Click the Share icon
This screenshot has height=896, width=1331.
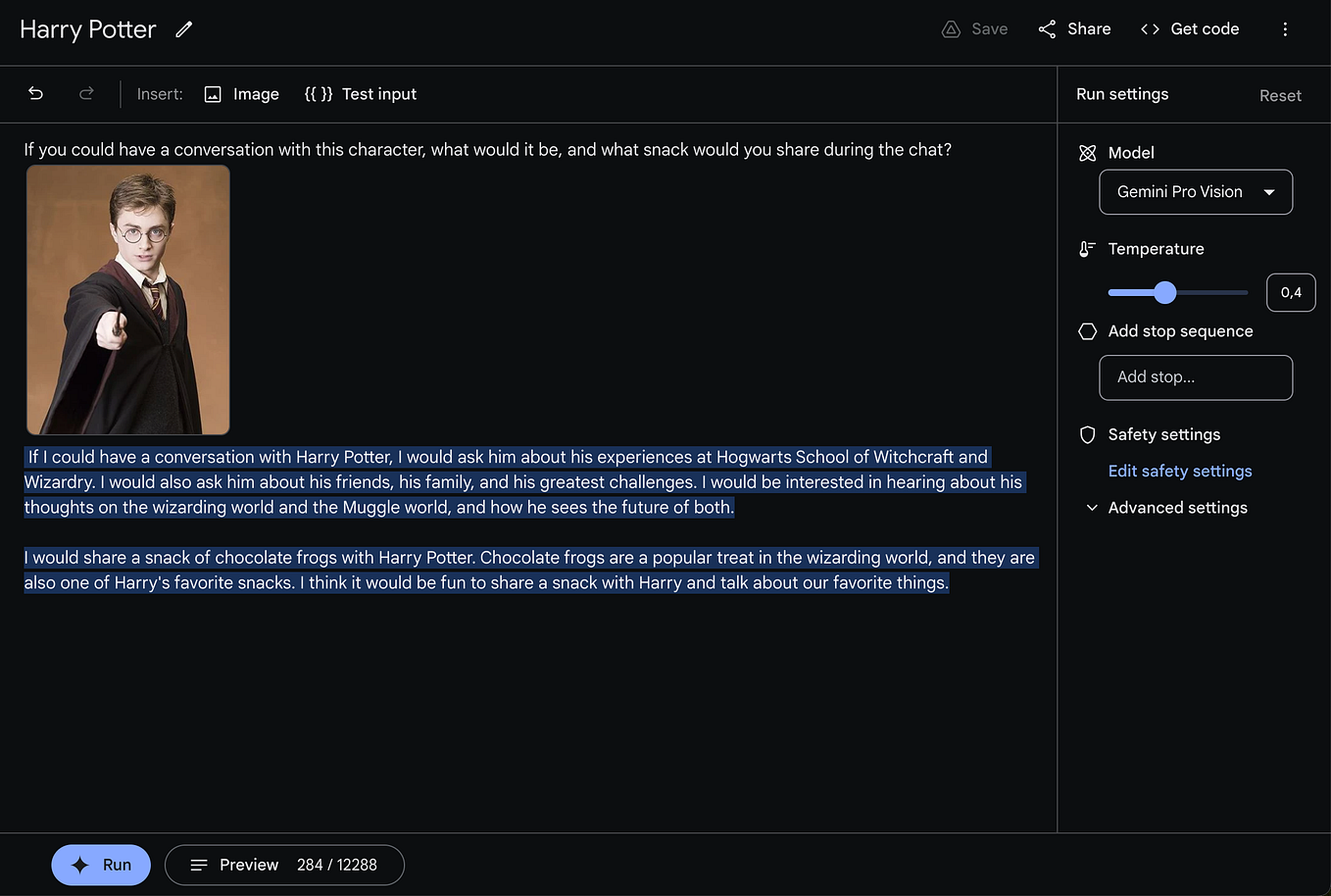point(1046,28)
